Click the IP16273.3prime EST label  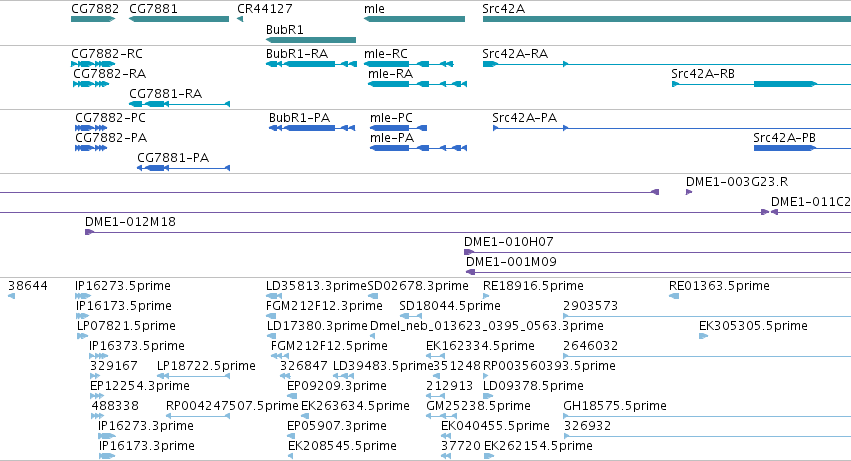tap(145, 426)
